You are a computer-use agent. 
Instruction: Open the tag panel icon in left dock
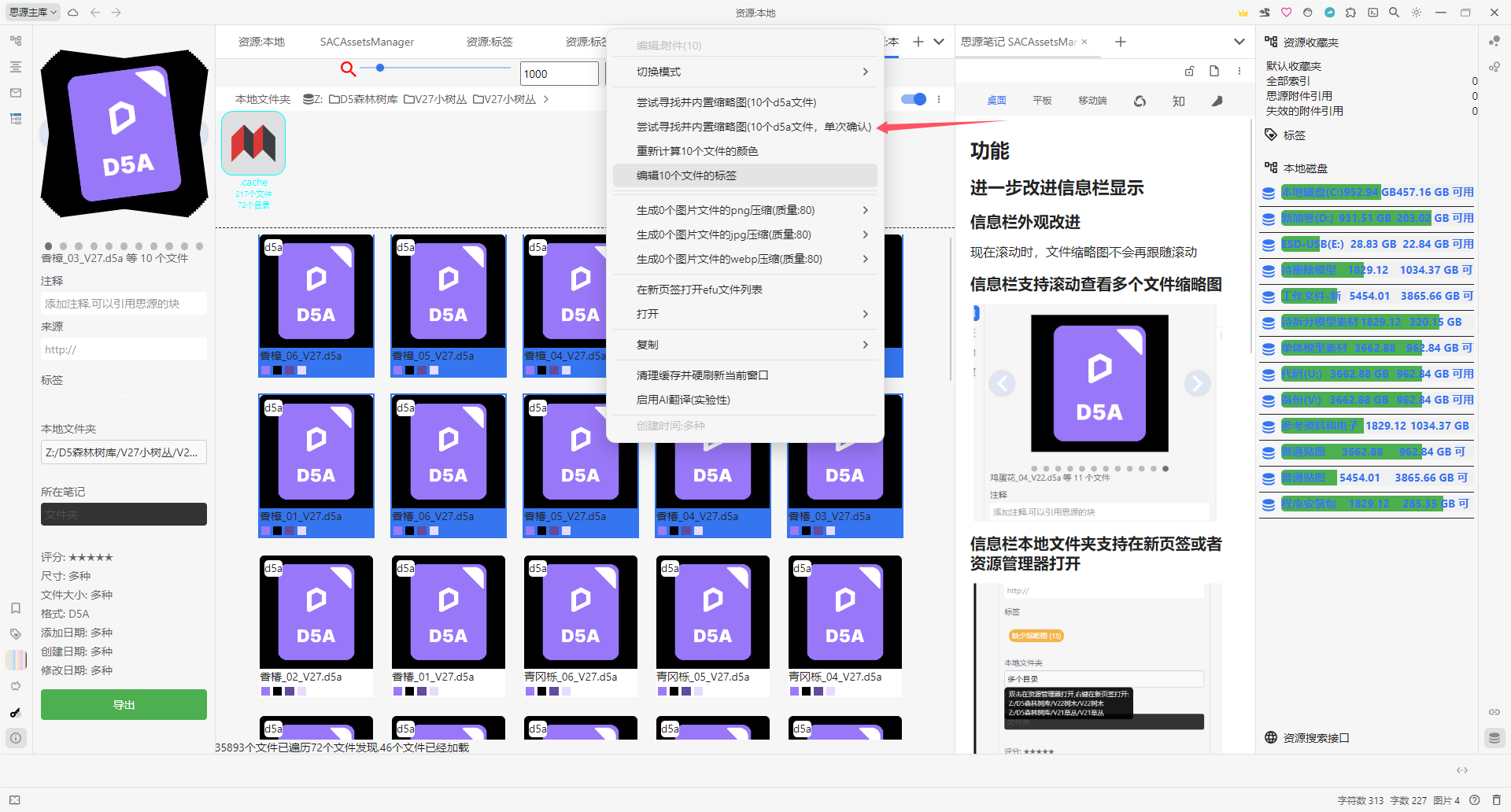[16, 634]
